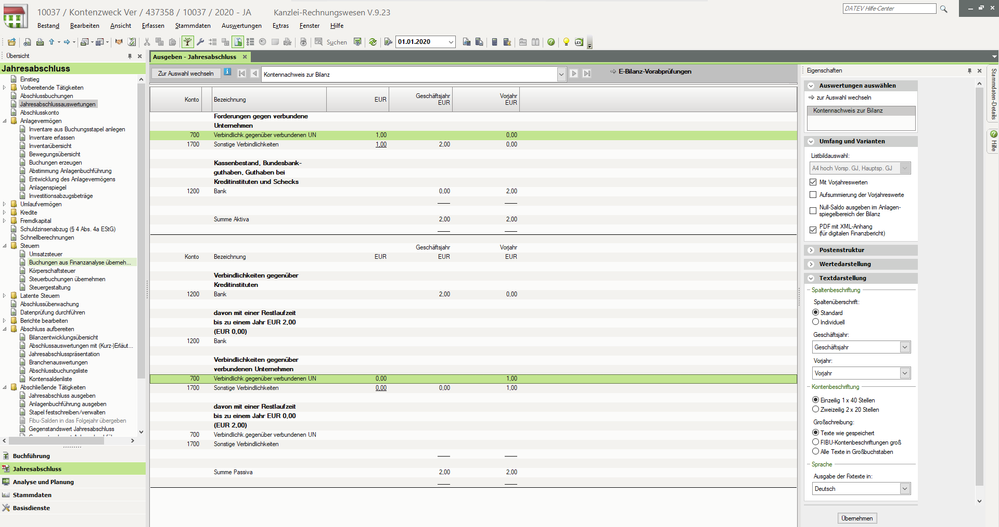Switch to Buchführung navigation section

(73, 456)
